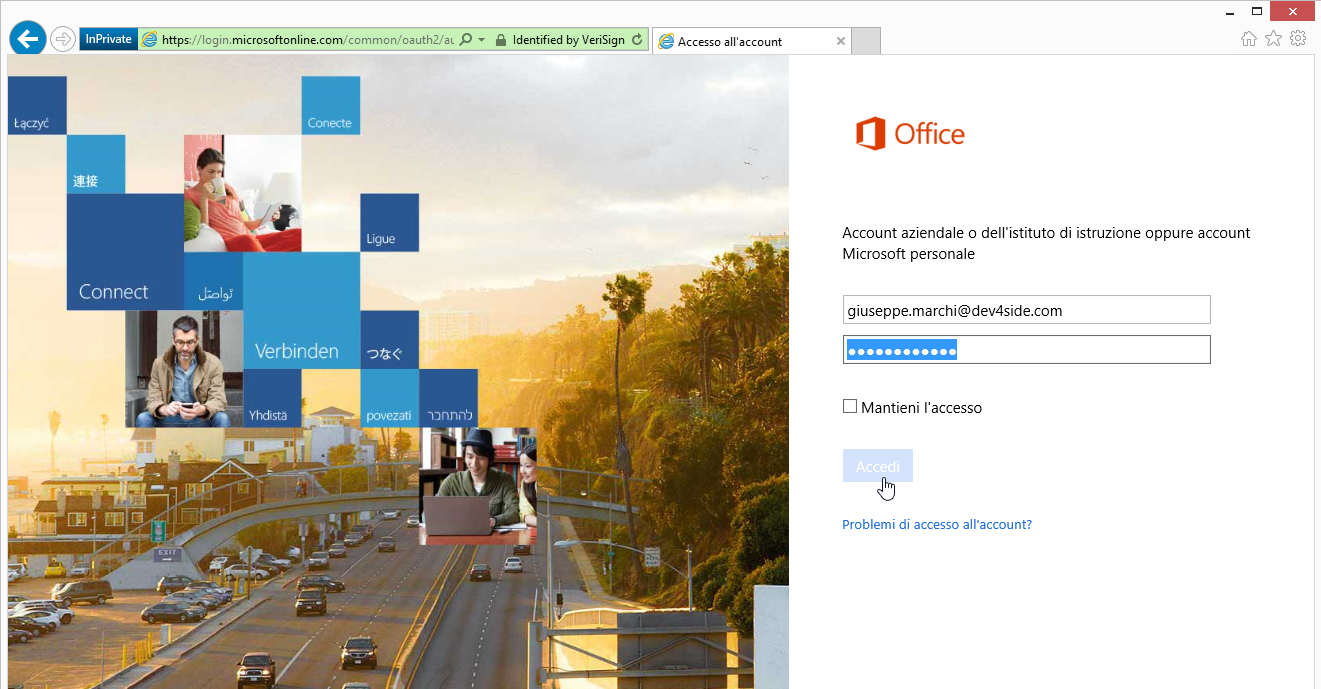Close the Accesso all'account tab

click(x=840, y=41)
